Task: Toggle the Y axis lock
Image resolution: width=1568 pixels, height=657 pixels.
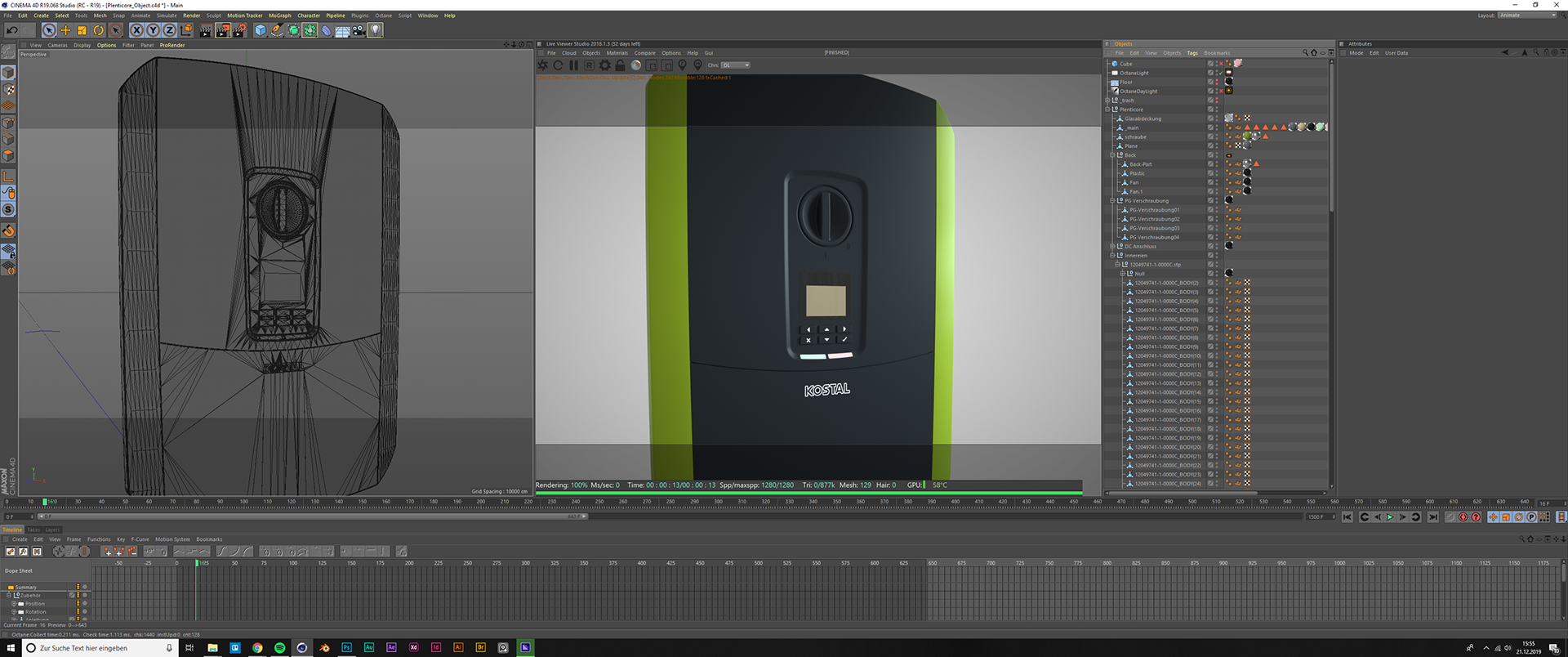Action: (x=154, y=30)
